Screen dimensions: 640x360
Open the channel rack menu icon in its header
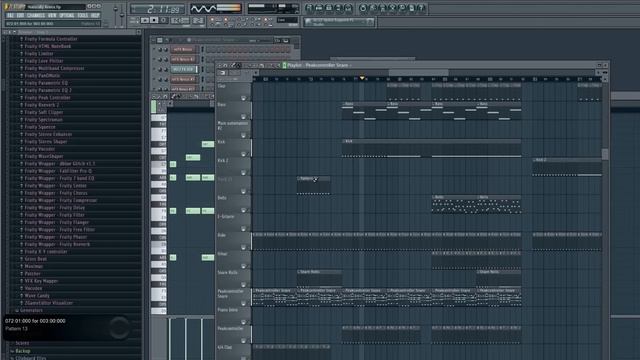pos(160,40)
